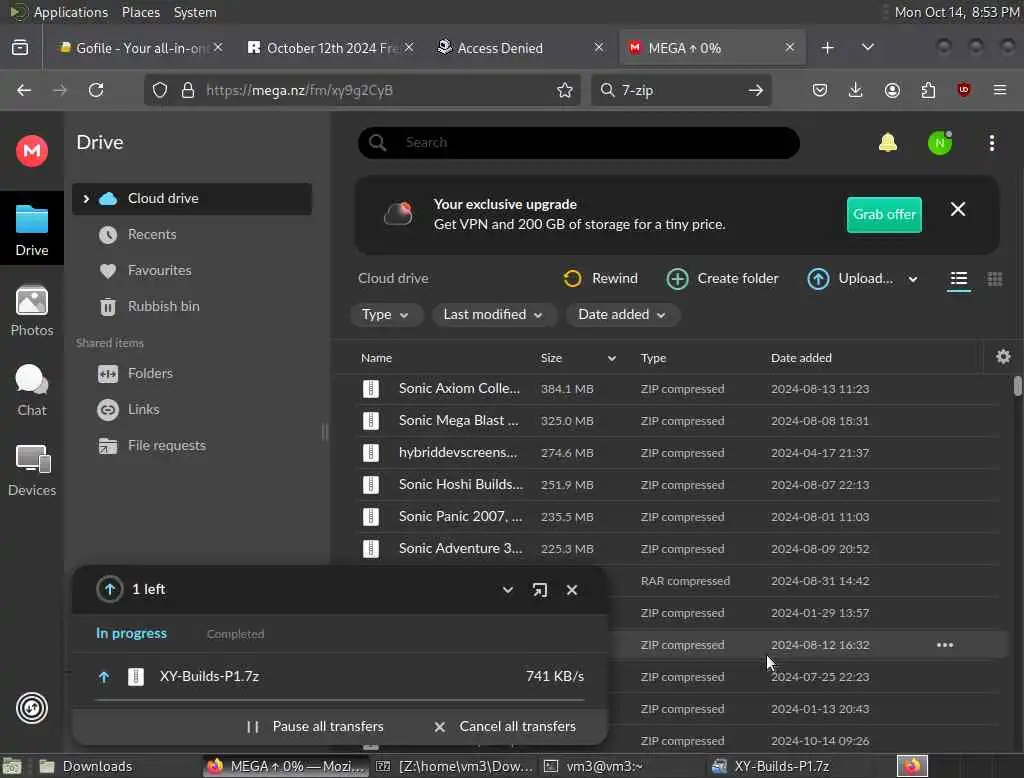Screen dimensions: 1024x778
Task: Open the list all tabs dropdown
Action: [x=867, y=48]
